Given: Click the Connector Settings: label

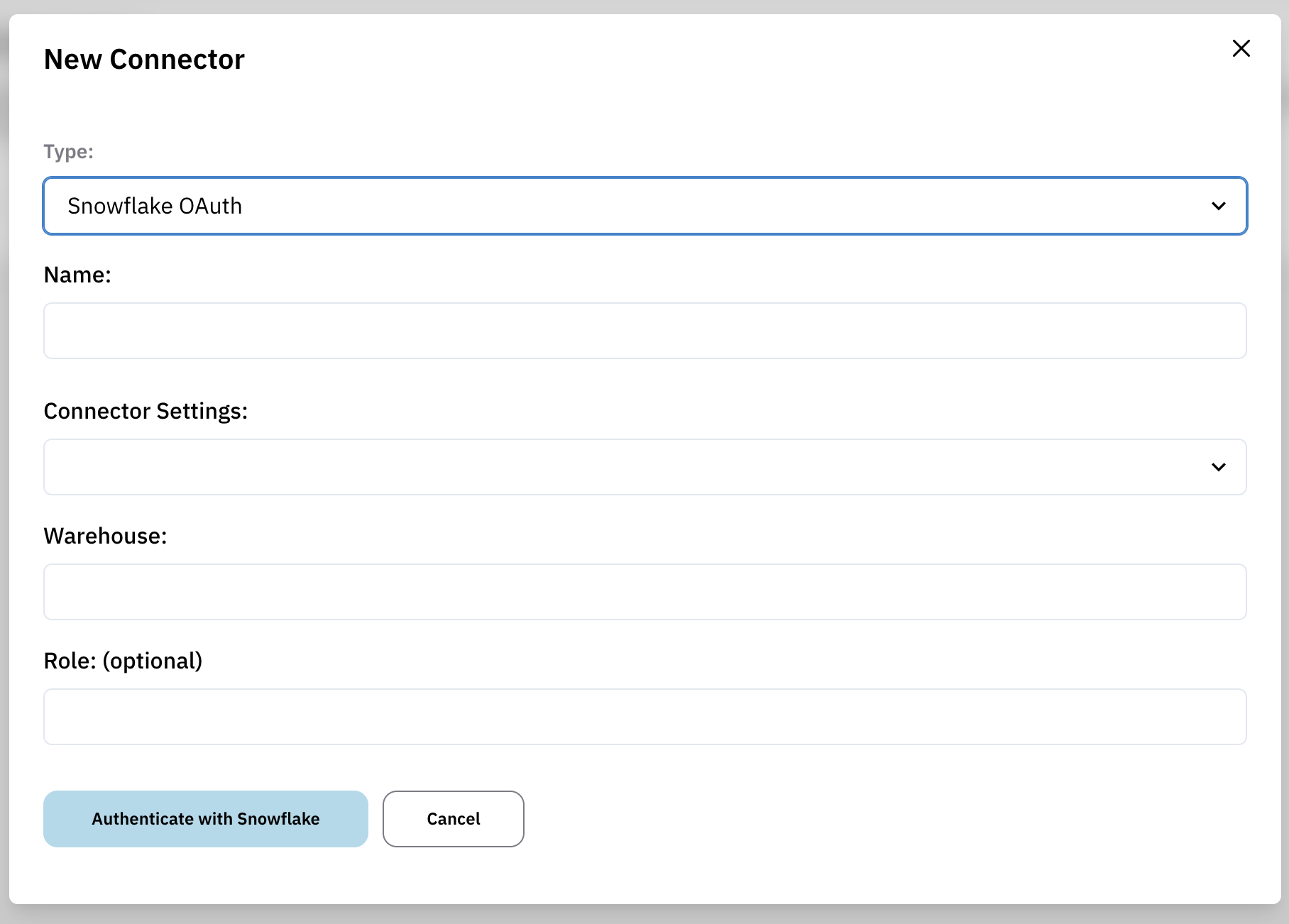Looking at the screenshot, I should [146, 412].
